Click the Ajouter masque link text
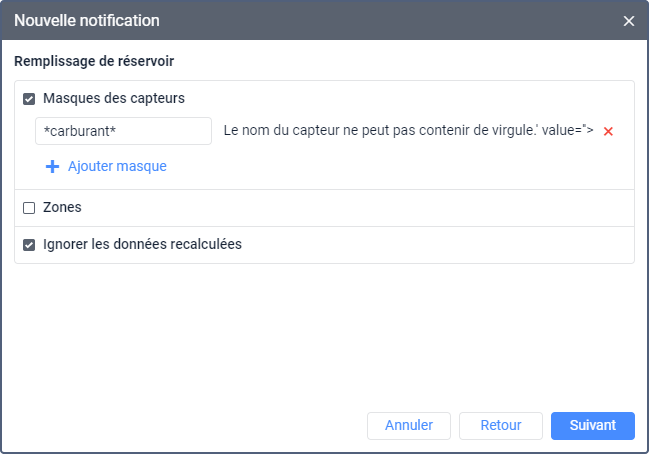 coord(117,166)
